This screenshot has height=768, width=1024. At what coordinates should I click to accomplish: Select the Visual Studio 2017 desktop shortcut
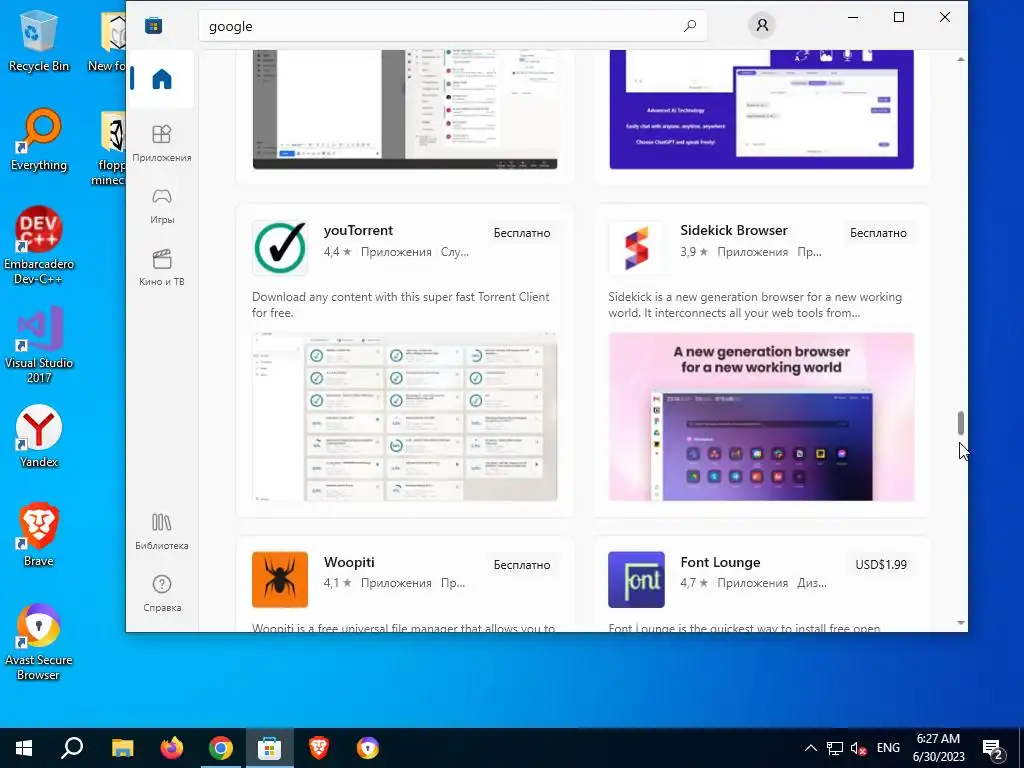(39, 345)
